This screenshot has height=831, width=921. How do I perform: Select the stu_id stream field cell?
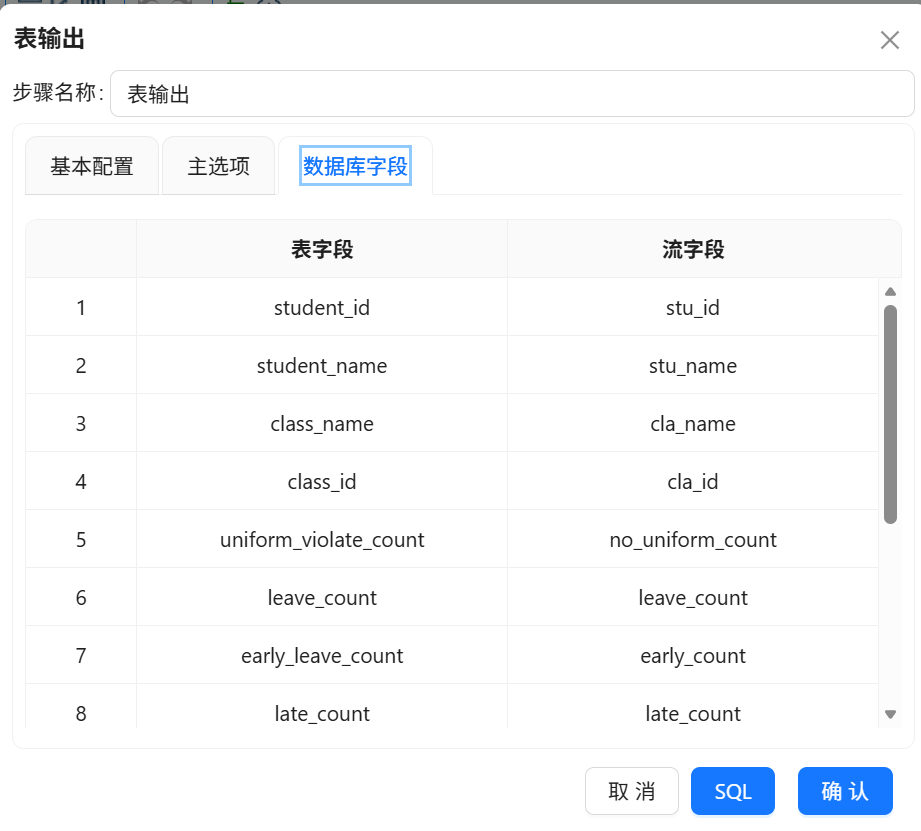[x=693, y=307]
